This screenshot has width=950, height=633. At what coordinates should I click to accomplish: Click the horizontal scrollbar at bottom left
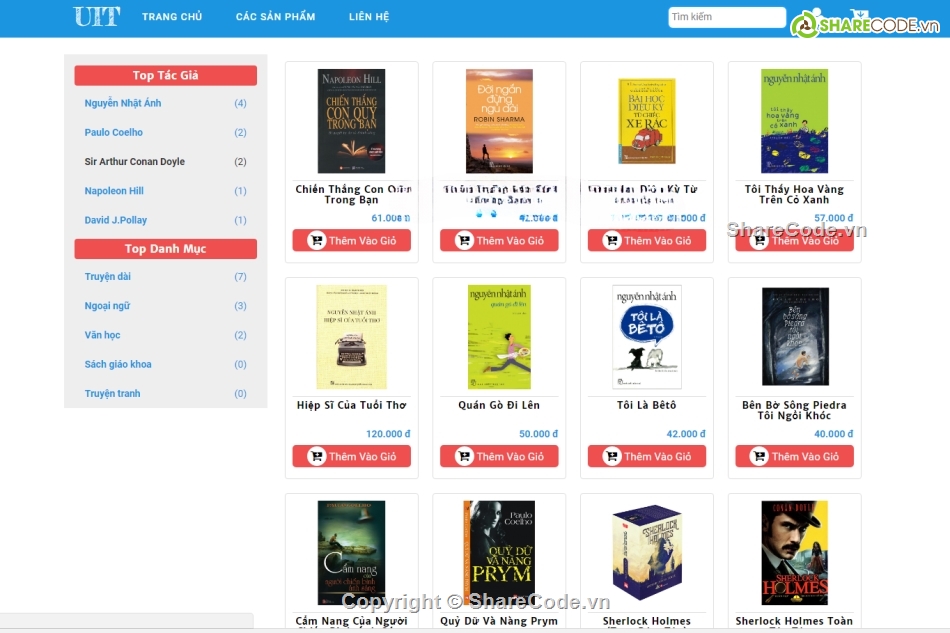(x=127, y=620)
